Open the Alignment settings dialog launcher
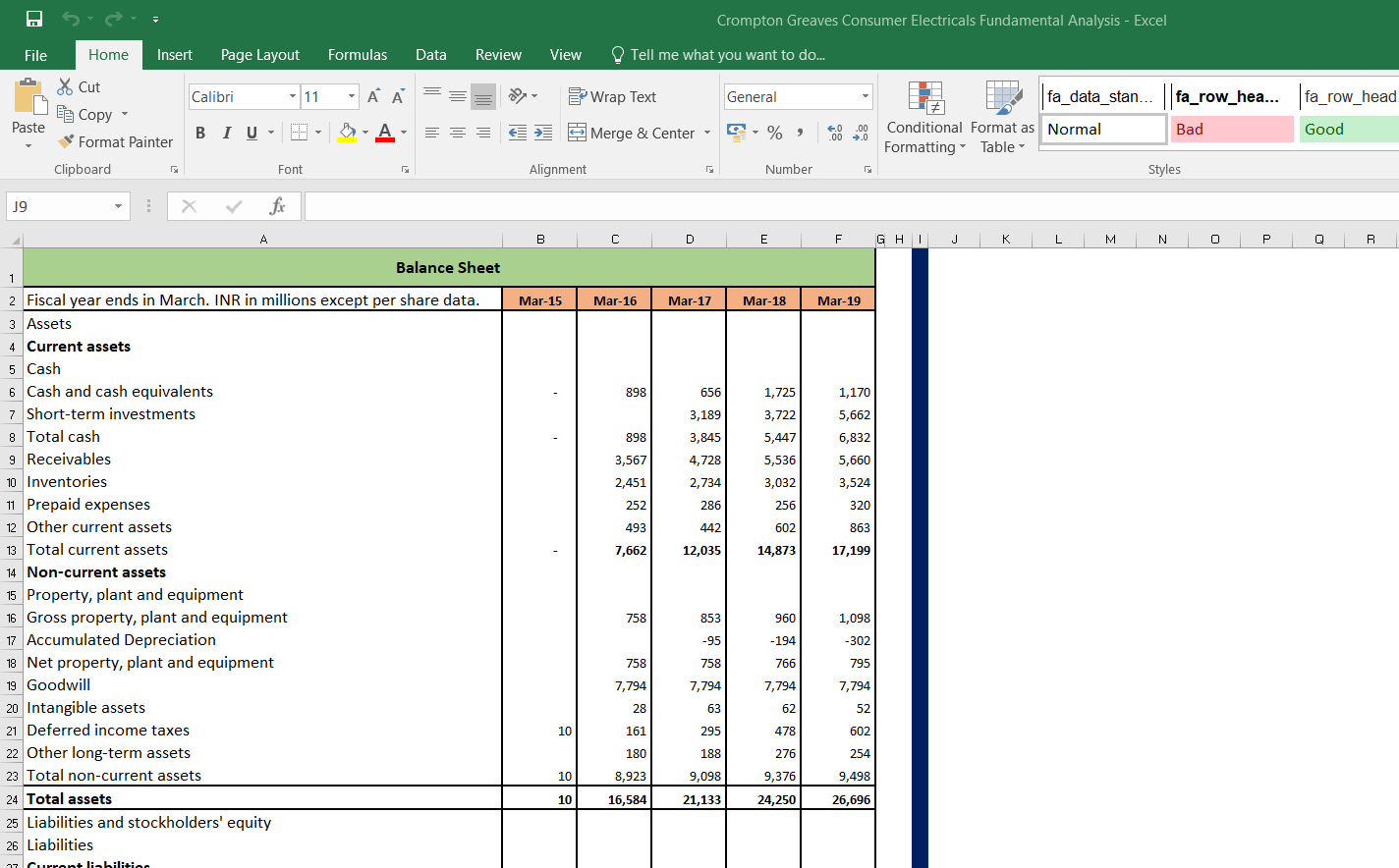Image resolution: width=1399 pixels, height=868 pixels. pyautogui.click(x=710, y=170)
